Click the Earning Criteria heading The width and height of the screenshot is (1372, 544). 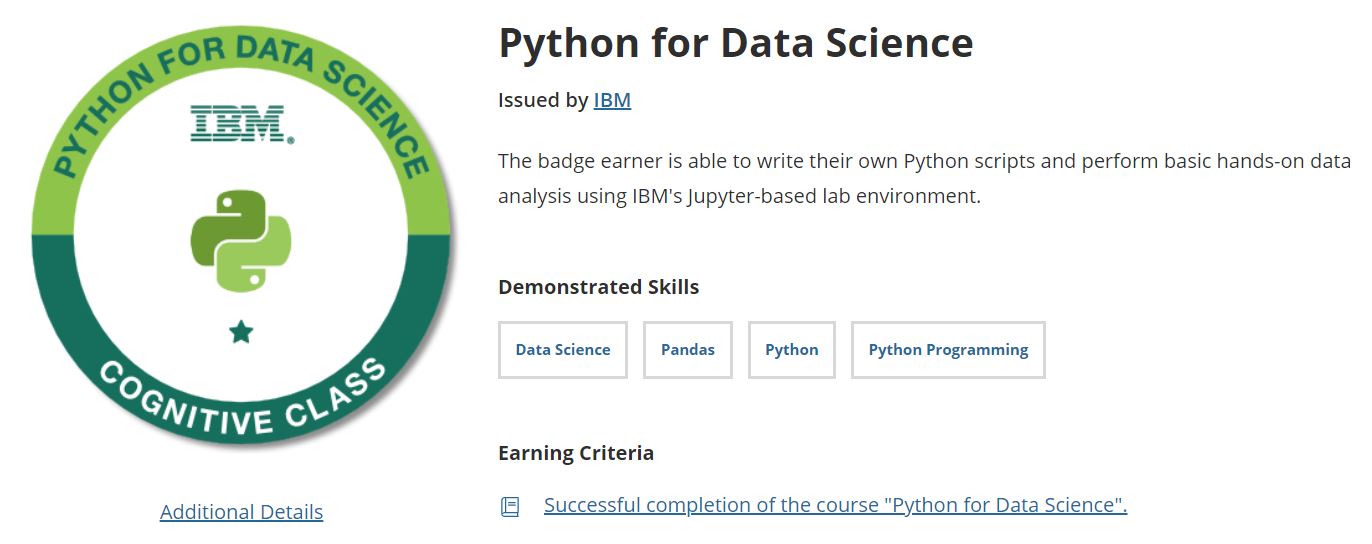pyautogui.click(x=576, y=453)
